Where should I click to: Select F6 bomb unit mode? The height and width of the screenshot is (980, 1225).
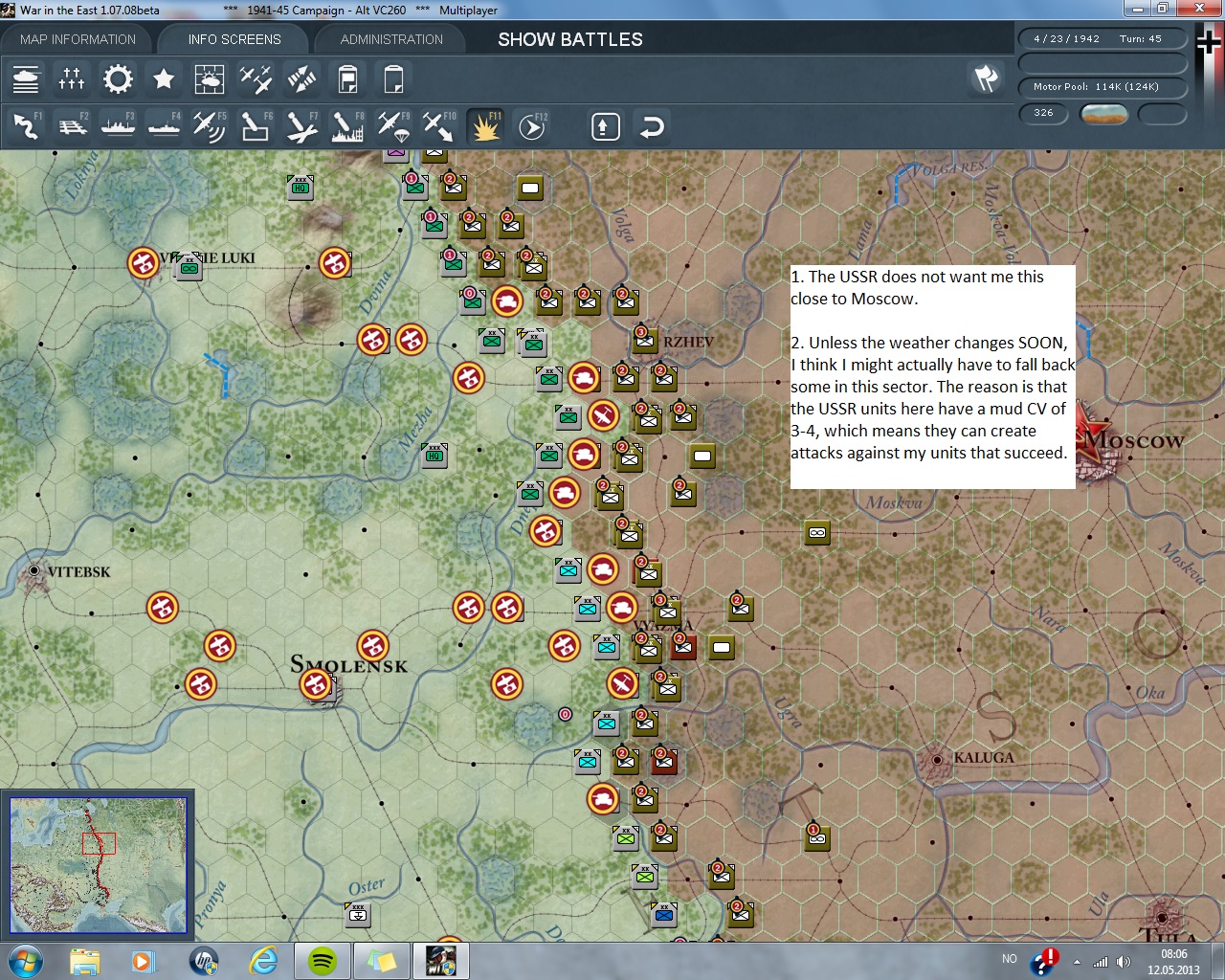pyautogui.click(x=256, y=126)
